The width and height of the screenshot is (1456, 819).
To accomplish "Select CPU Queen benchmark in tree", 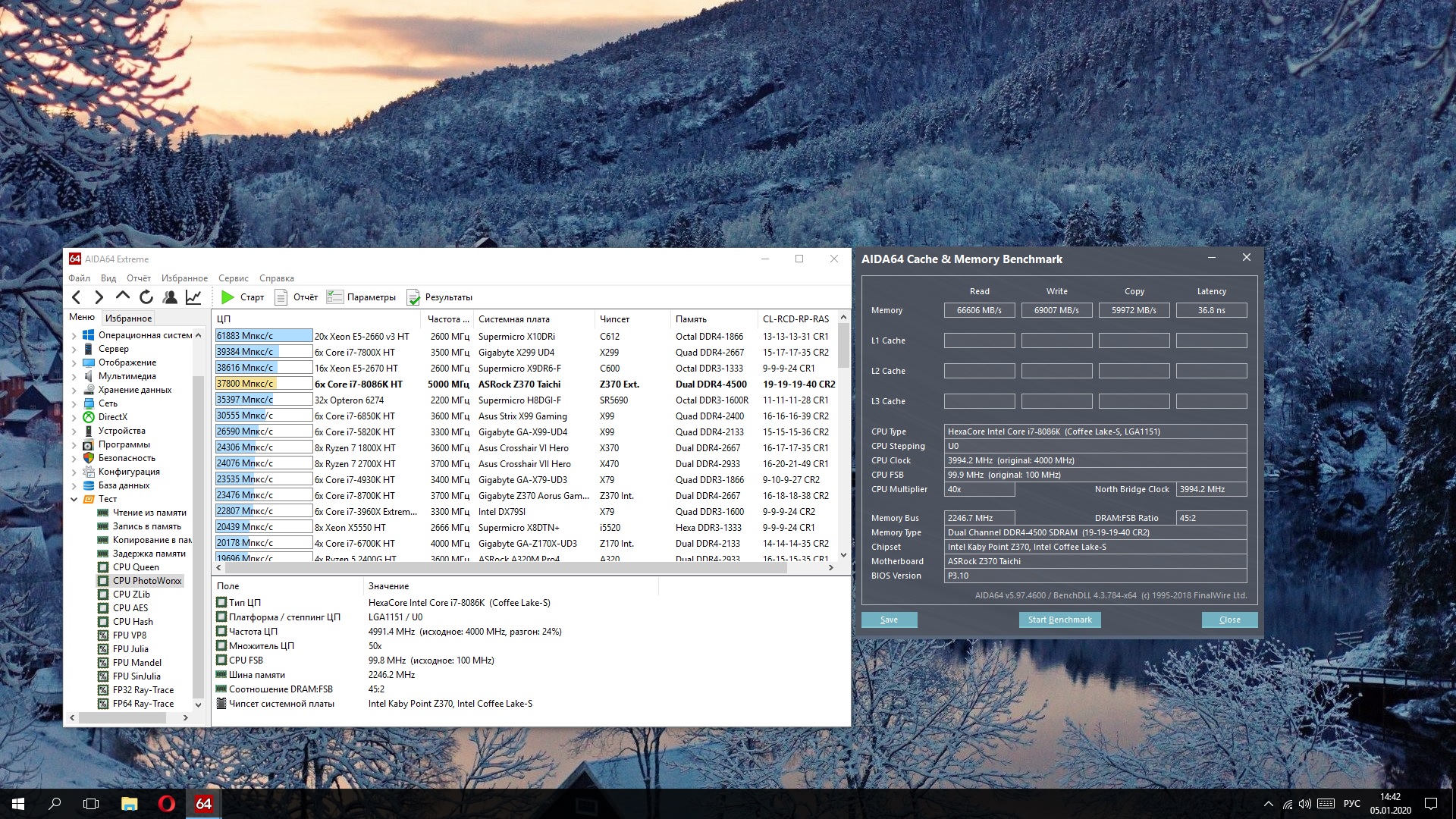I will click(x=136, y=567).
